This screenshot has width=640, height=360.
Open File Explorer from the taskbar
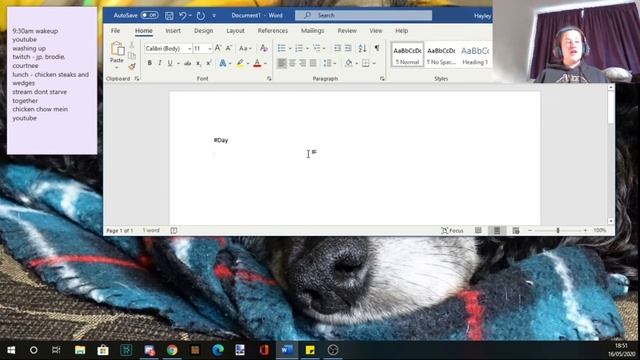(x=80, y=350)
